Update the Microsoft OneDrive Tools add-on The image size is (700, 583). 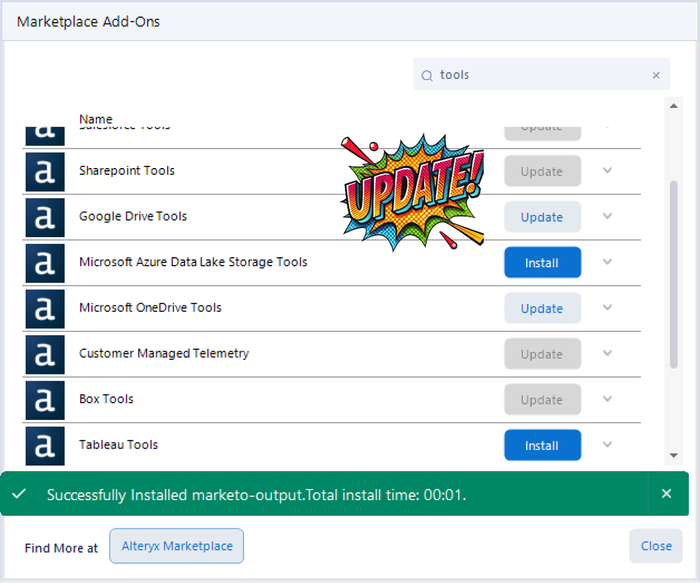click(x=542, y=308)
